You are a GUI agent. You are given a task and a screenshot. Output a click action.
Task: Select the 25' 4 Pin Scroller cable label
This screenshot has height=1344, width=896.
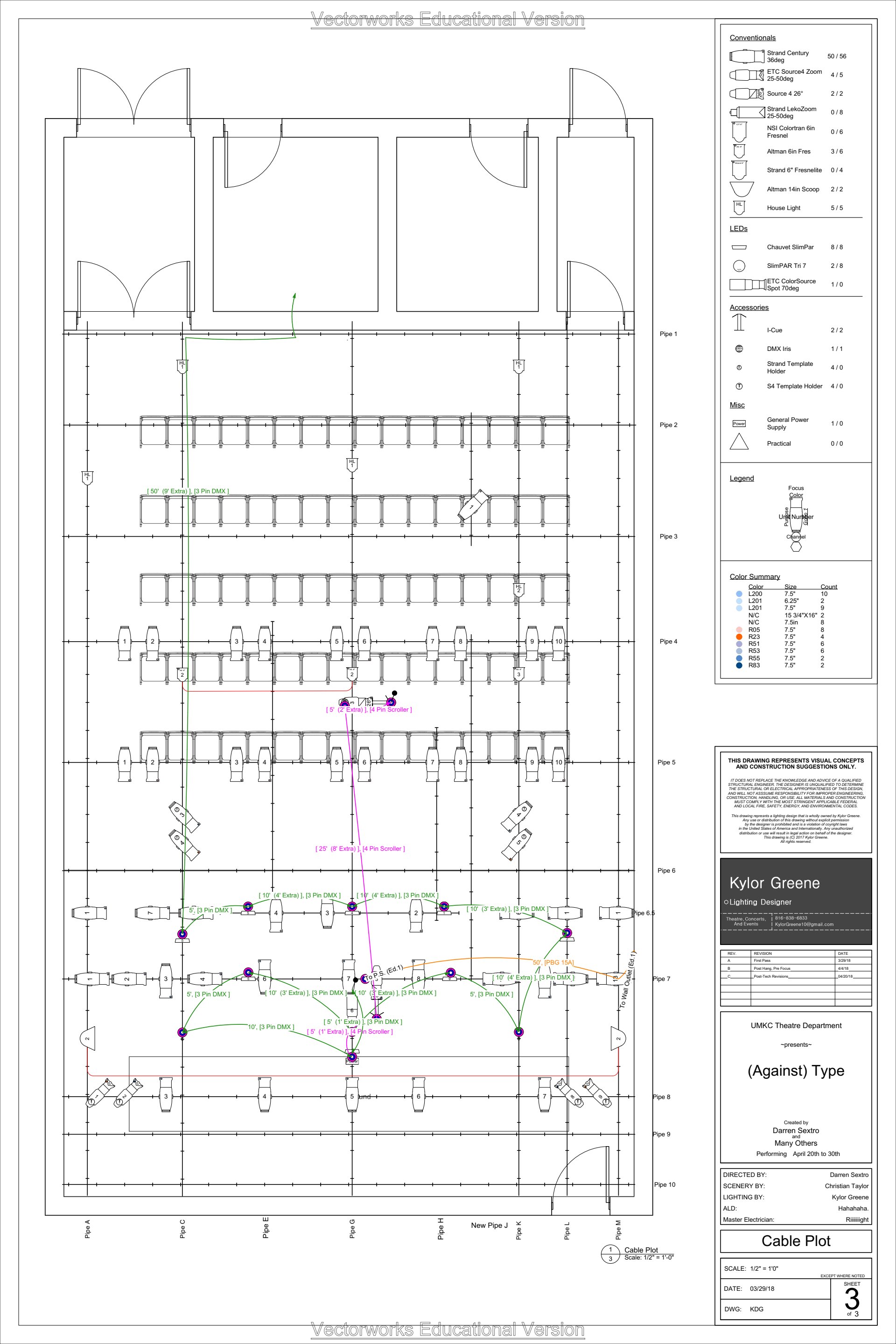click(360, 848)
